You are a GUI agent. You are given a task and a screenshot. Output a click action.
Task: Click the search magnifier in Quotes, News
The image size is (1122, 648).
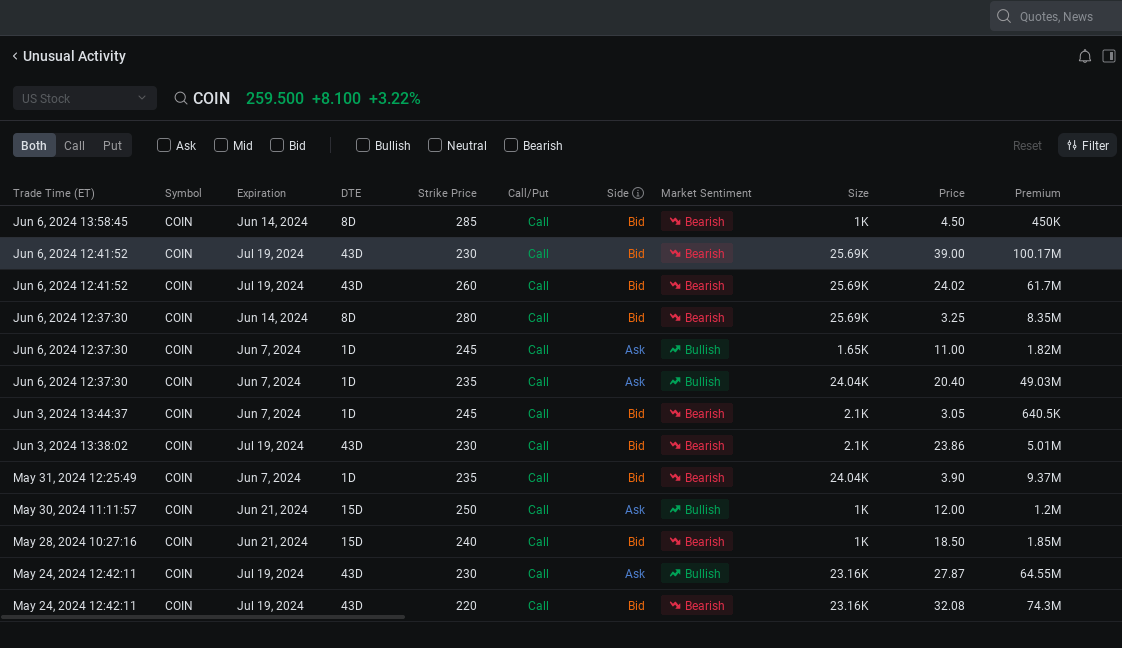click(x=1004, y=16)
